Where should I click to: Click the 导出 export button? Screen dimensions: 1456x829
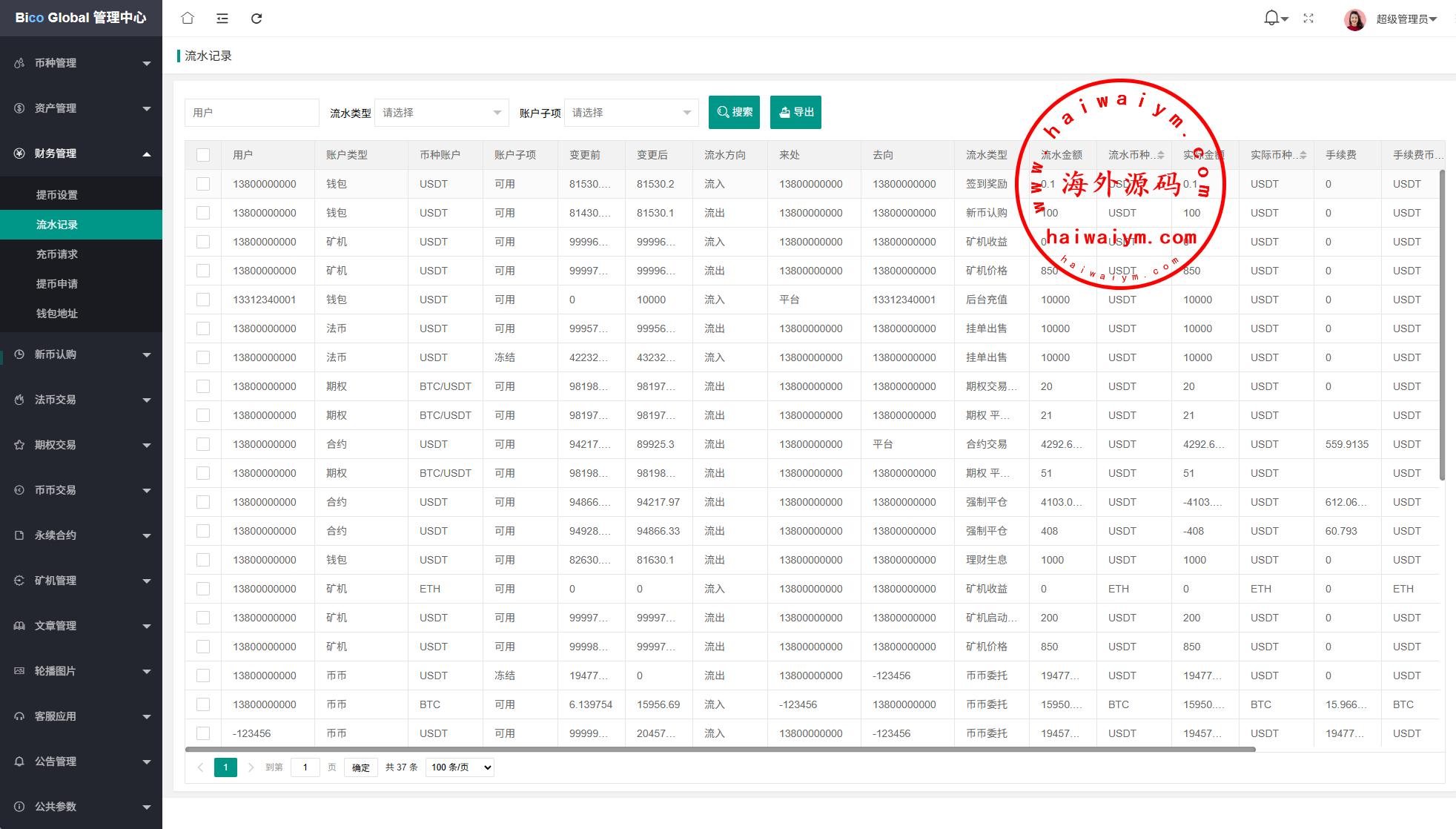coord(795,113)
